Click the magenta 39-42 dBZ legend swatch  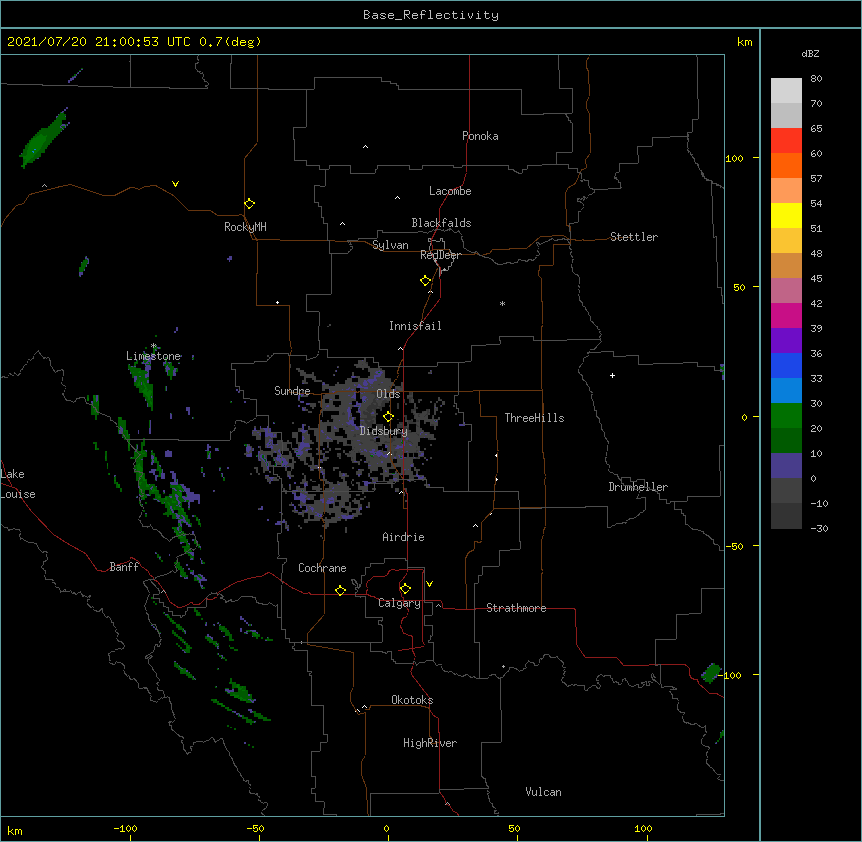(x=786, y=315)
